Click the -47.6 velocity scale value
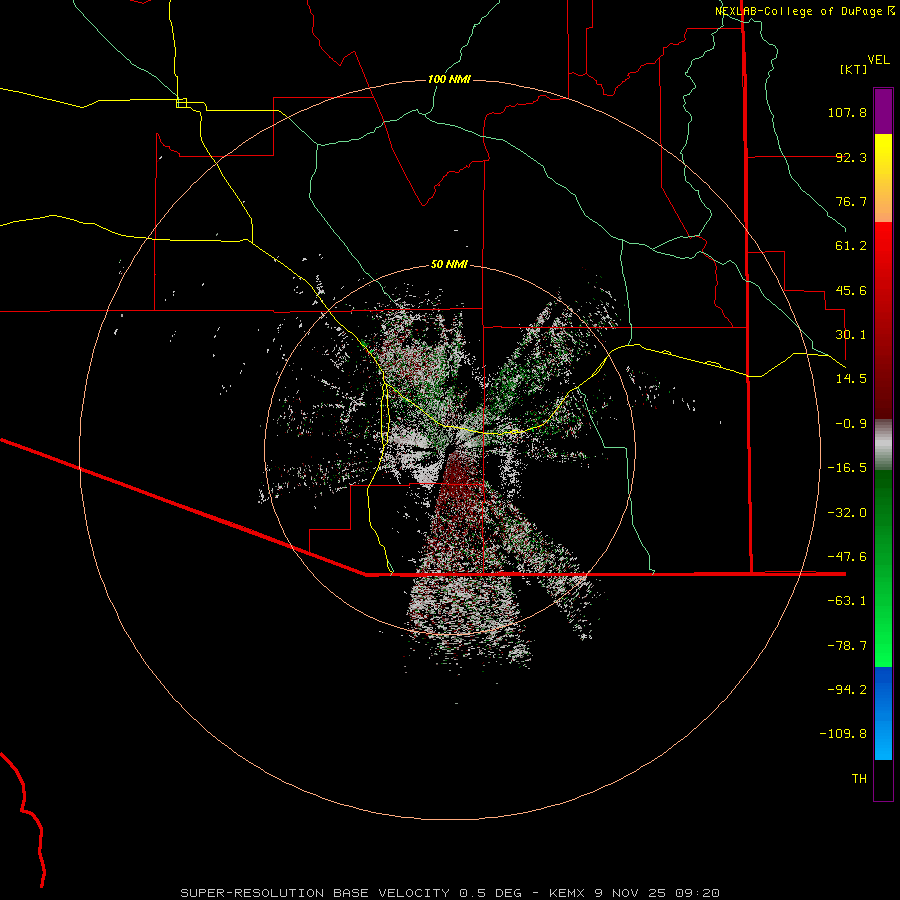 coord(847,557)
